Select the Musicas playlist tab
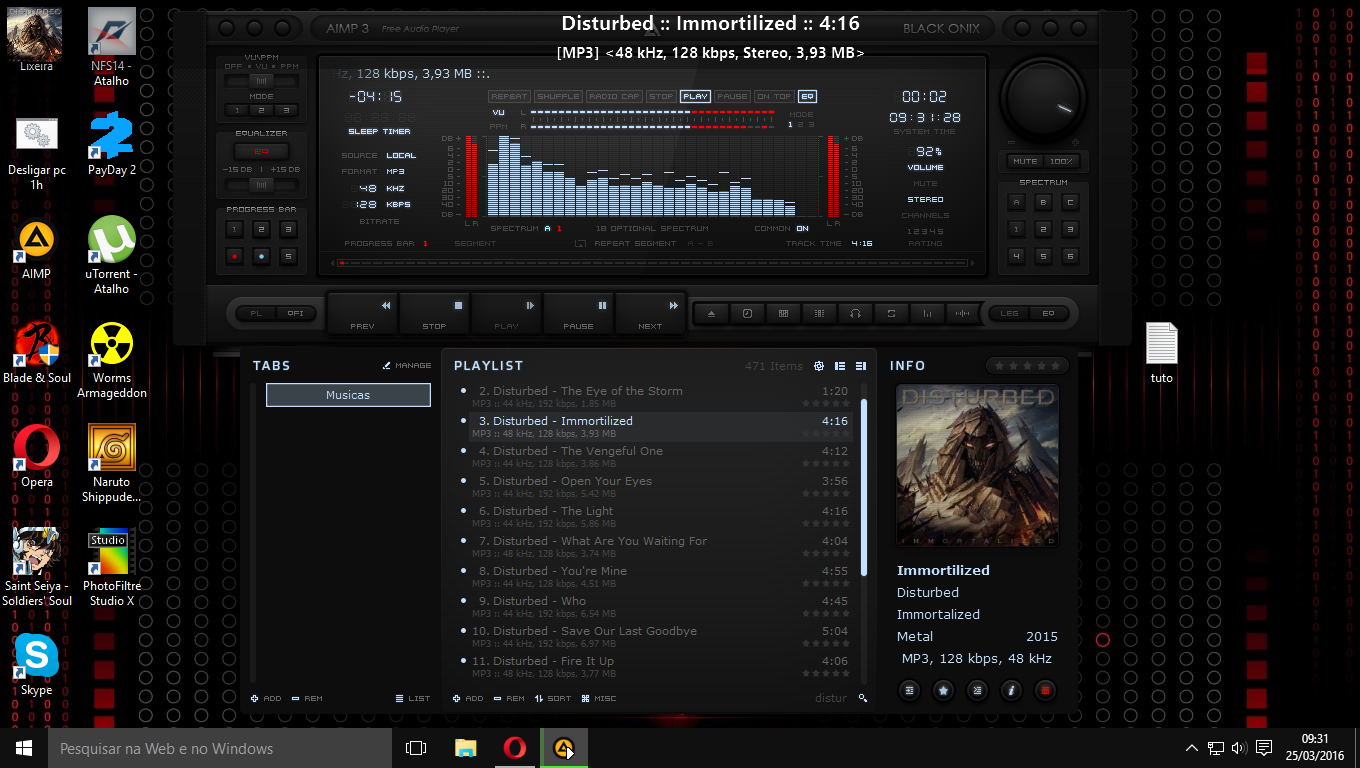 pyautogui.click(x=348, y=395)
